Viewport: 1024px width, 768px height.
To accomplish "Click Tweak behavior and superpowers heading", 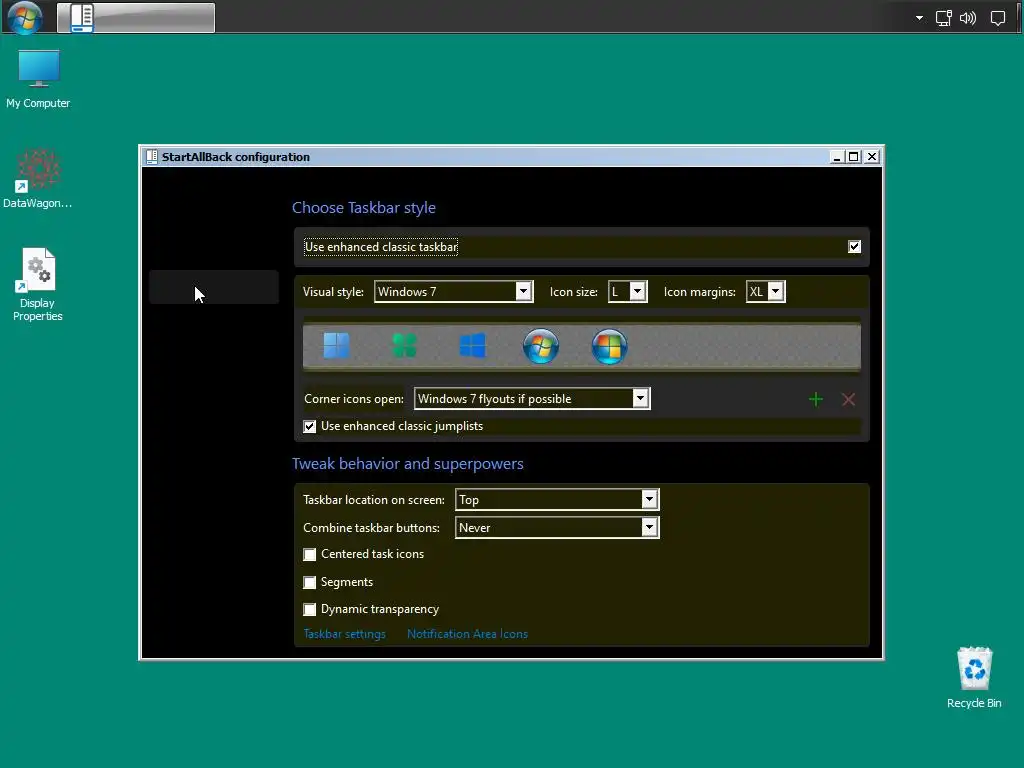I will click(408, 464).
